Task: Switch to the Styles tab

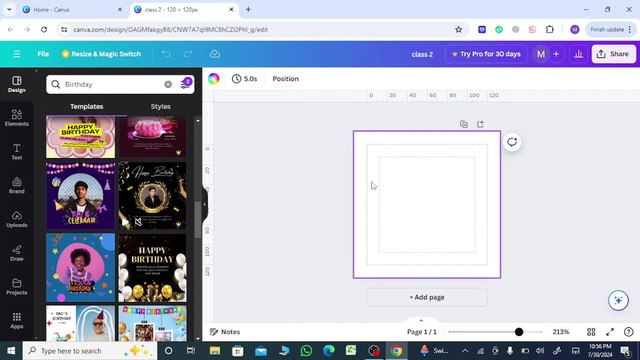Action: point(160,107)
